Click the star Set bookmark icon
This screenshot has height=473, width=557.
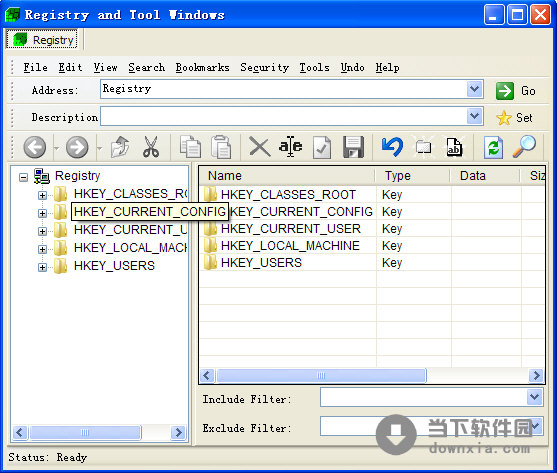click(504, 118)
